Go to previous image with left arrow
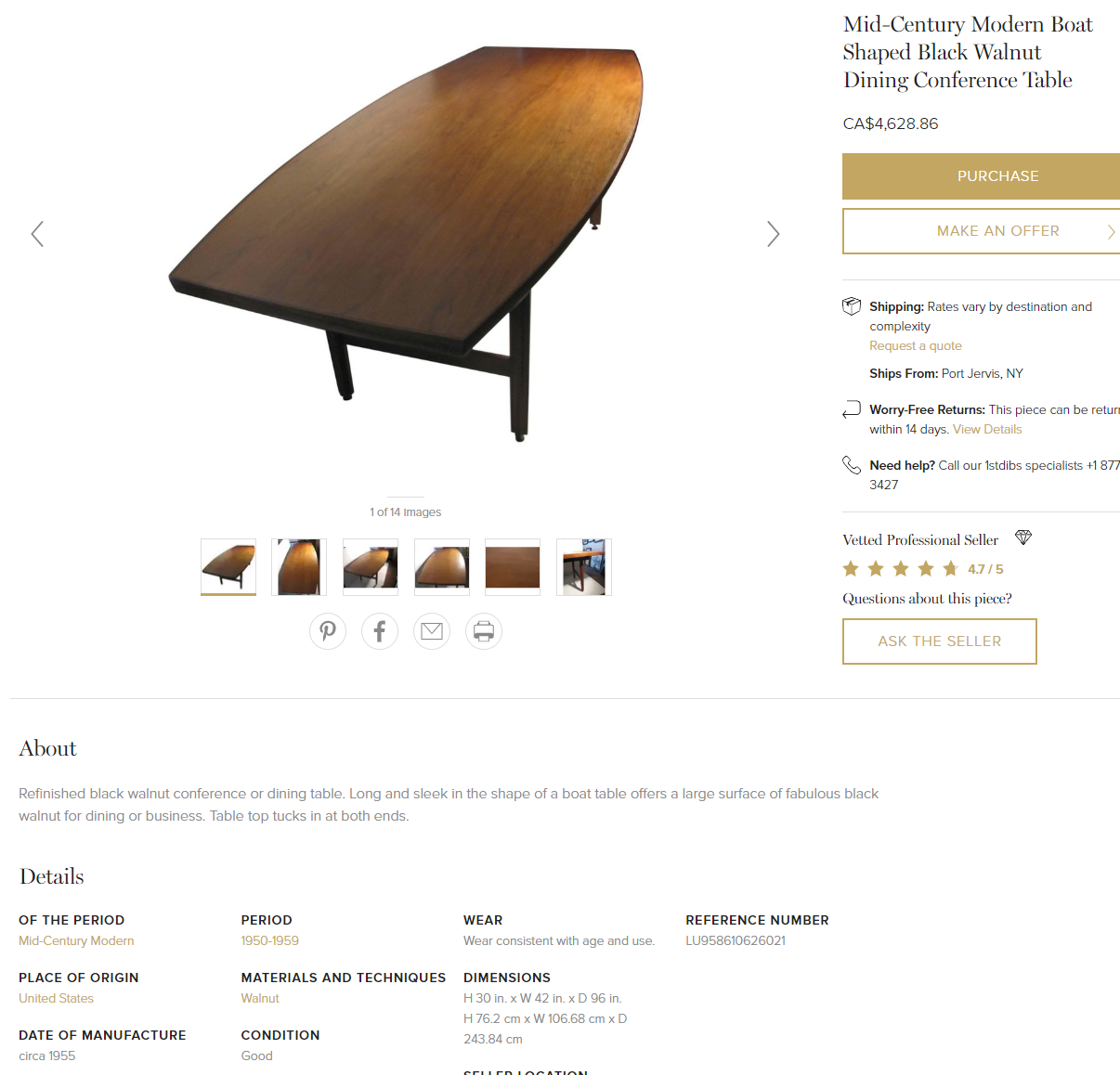The width and height of the screenshot is (1120, 1075). (37, 234)
